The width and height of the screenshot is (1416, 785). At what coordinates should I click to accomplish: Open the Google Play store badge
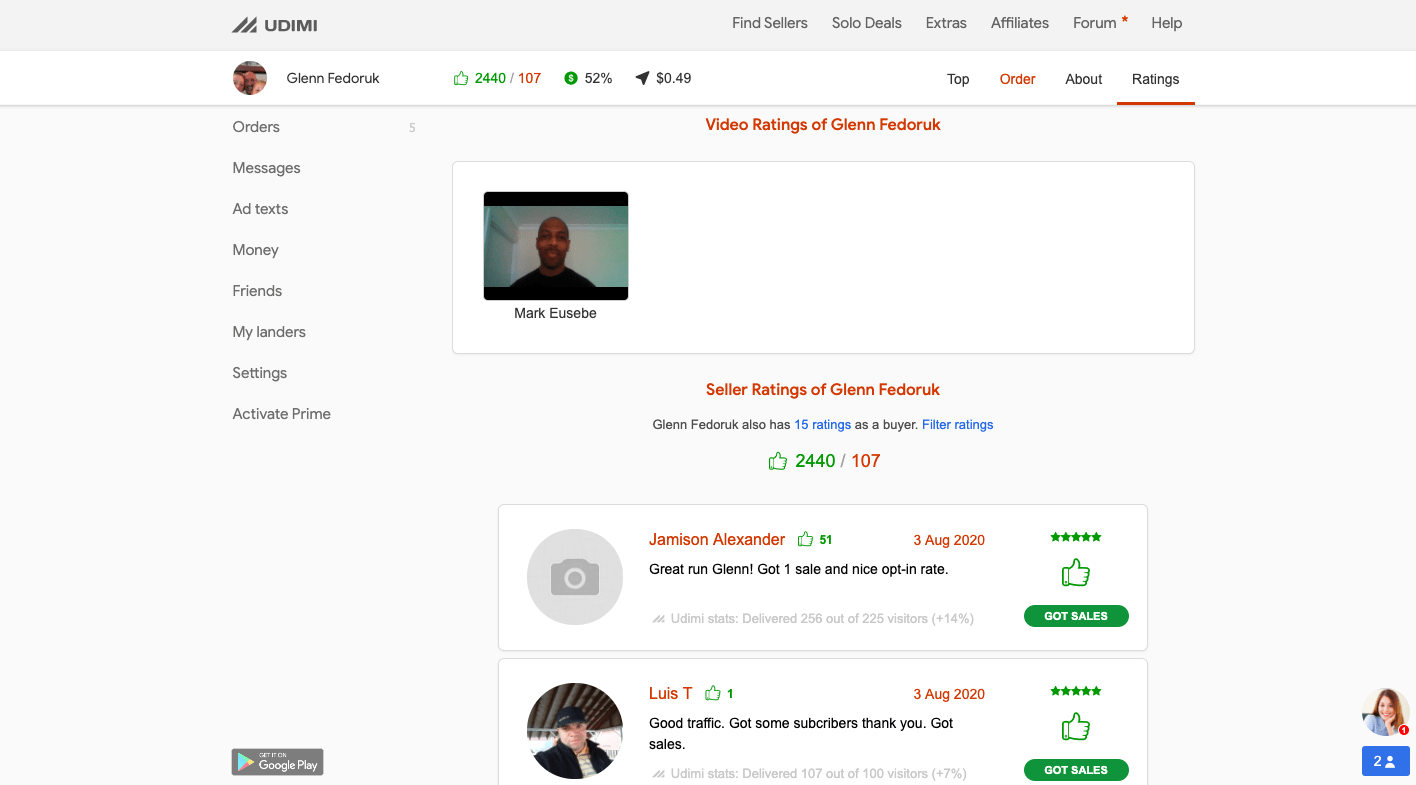pyautogui.click(x=278, y=762)
